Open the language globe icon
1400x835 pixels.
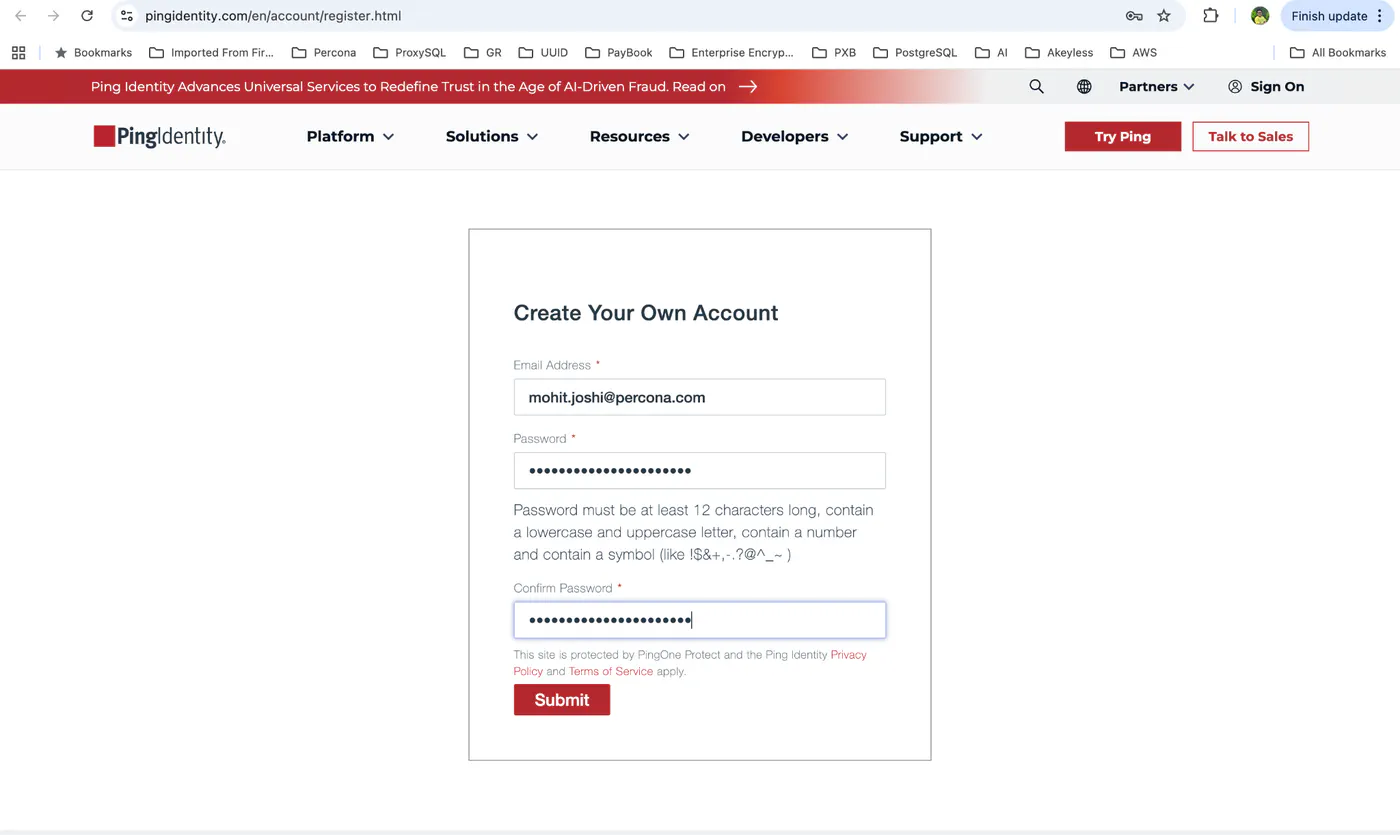(1084, 87)
